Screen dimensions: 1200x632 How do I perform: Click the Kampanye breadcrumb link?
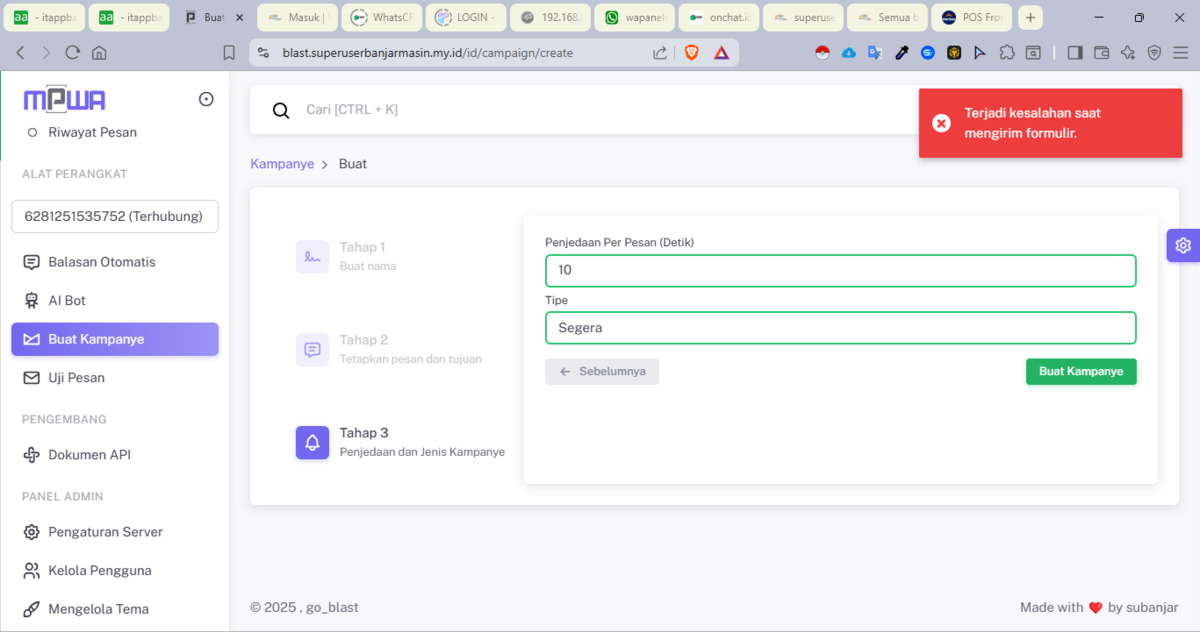click(x=282, y=164)
